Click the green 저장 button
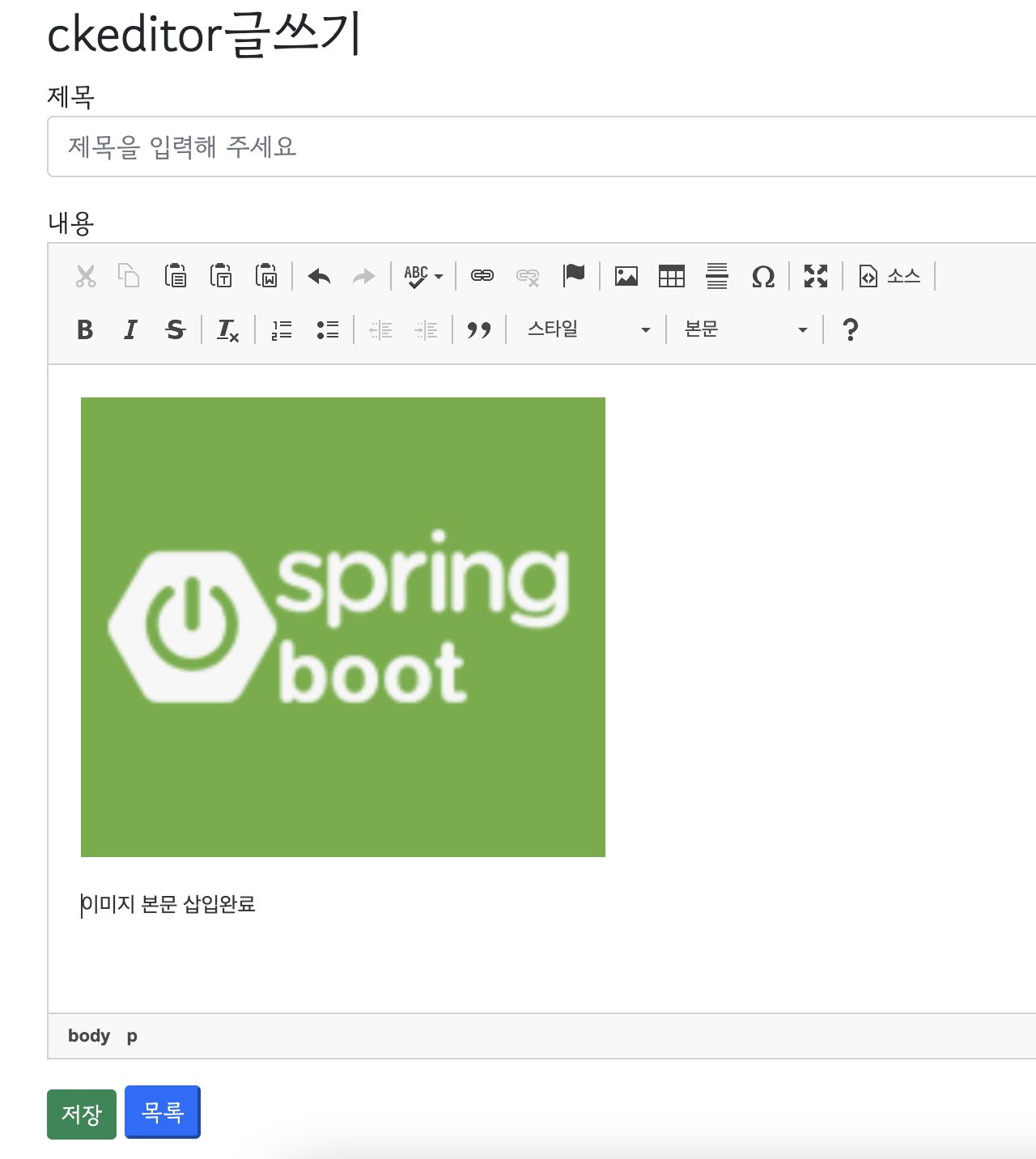The width and height of the screenshot is (1036, 1159). tap(82, 1114)
